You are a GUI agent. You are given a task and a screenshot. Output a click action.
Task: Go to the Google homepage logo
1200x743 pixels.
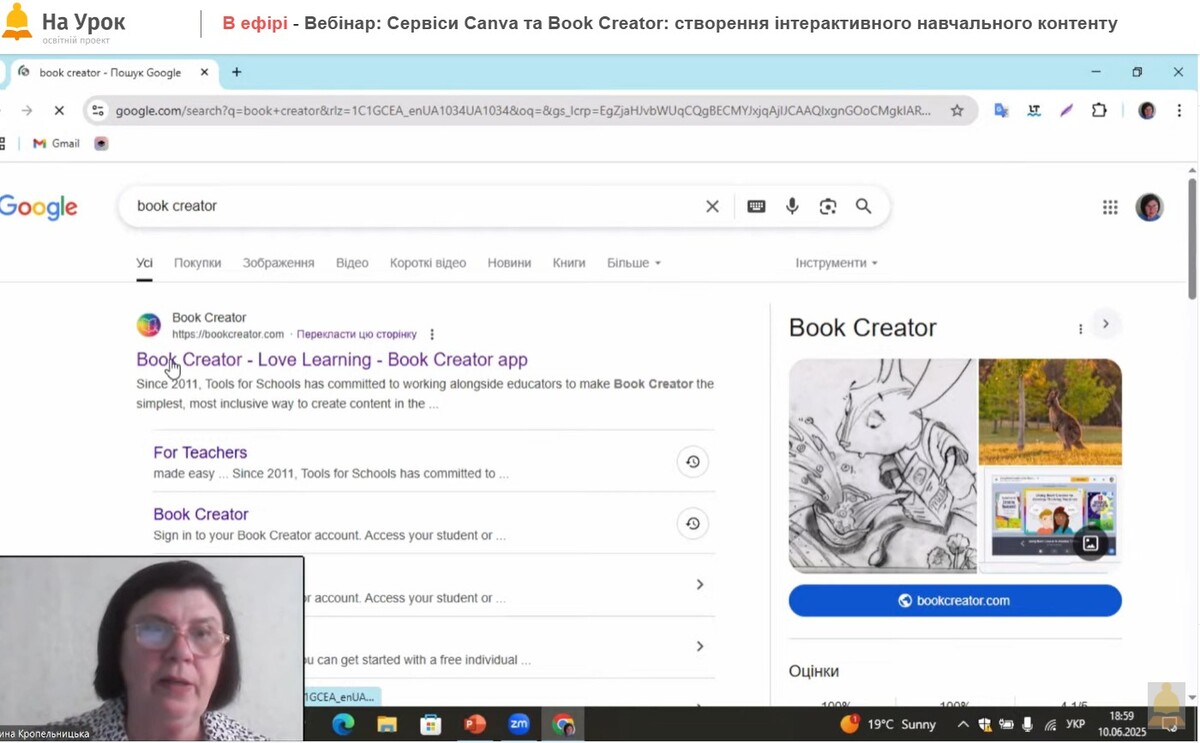[39, 207]
